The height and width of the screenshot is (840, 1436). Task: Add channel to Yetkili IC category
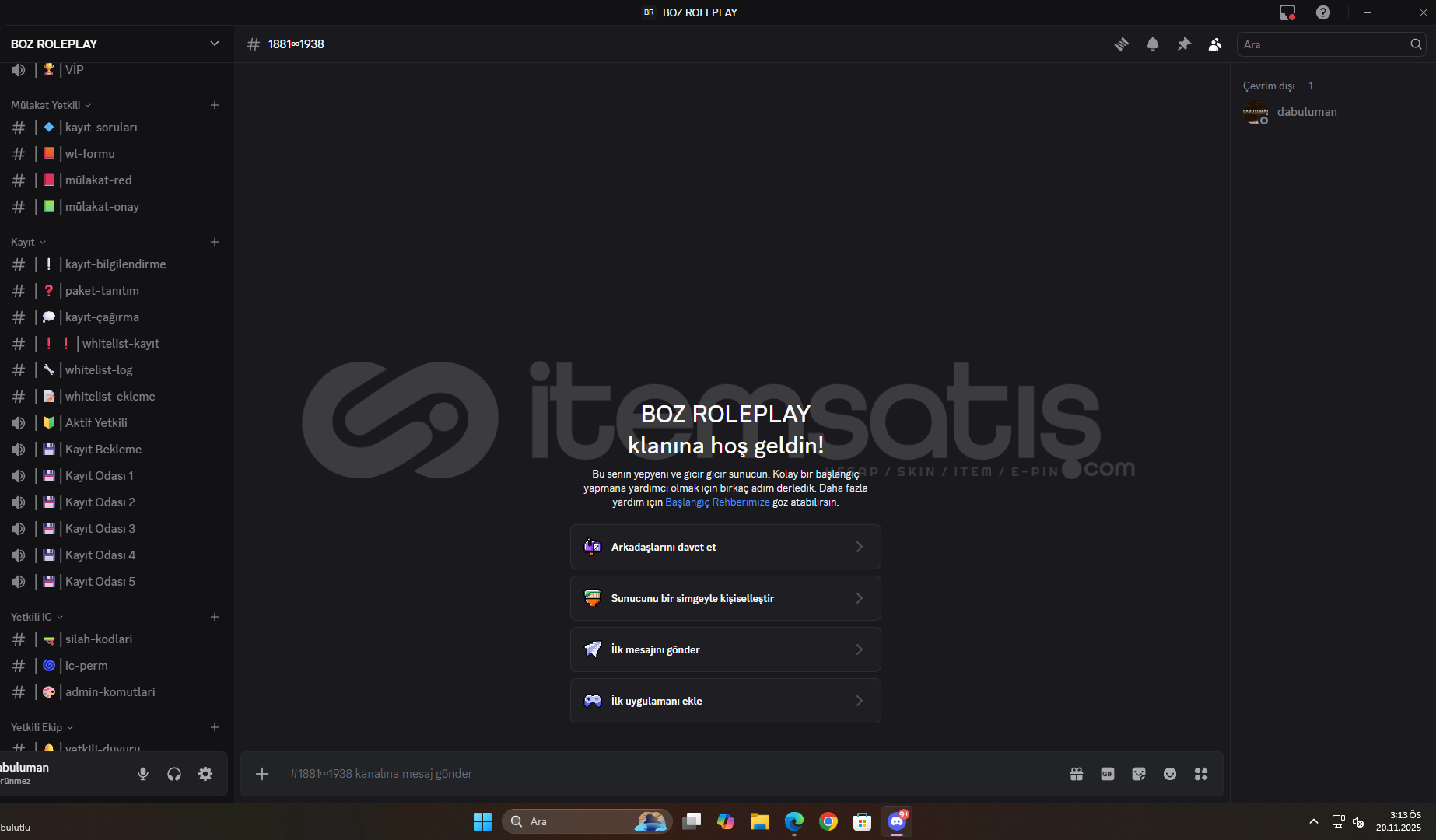click(215, 617)
